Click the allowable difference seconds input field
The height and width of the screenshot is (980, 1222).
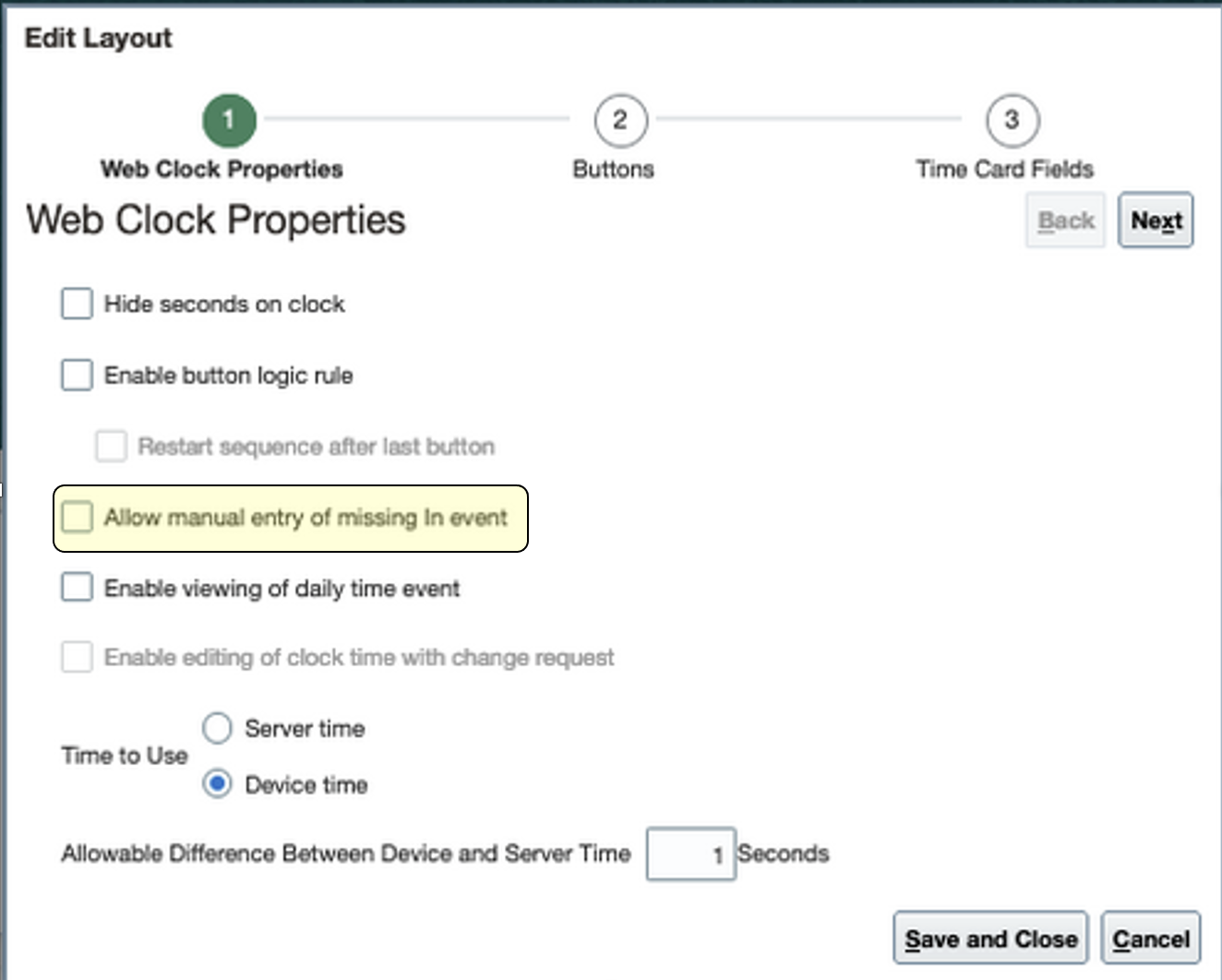[690, 854]
